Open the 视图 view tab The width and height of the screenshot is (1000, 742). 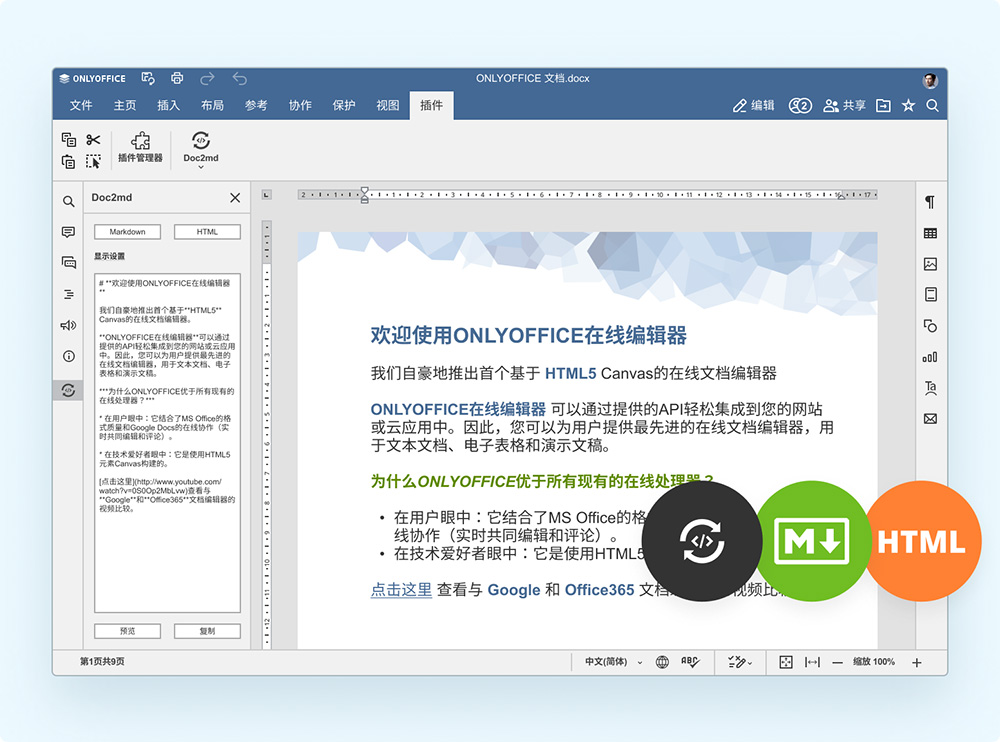point(387,105)
